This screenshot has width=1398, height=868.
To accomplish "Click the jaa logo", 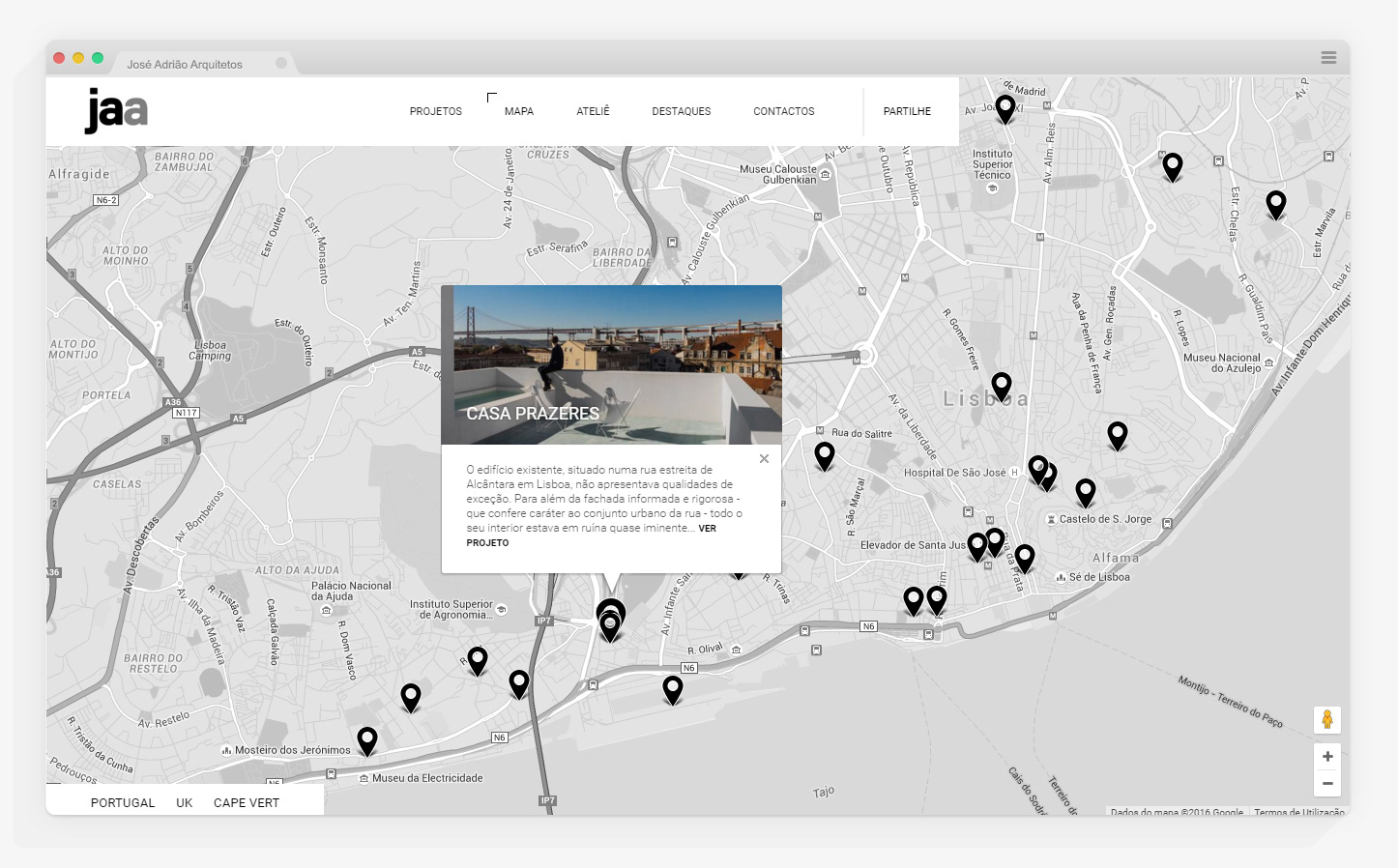I will click(x=116, y=111).
